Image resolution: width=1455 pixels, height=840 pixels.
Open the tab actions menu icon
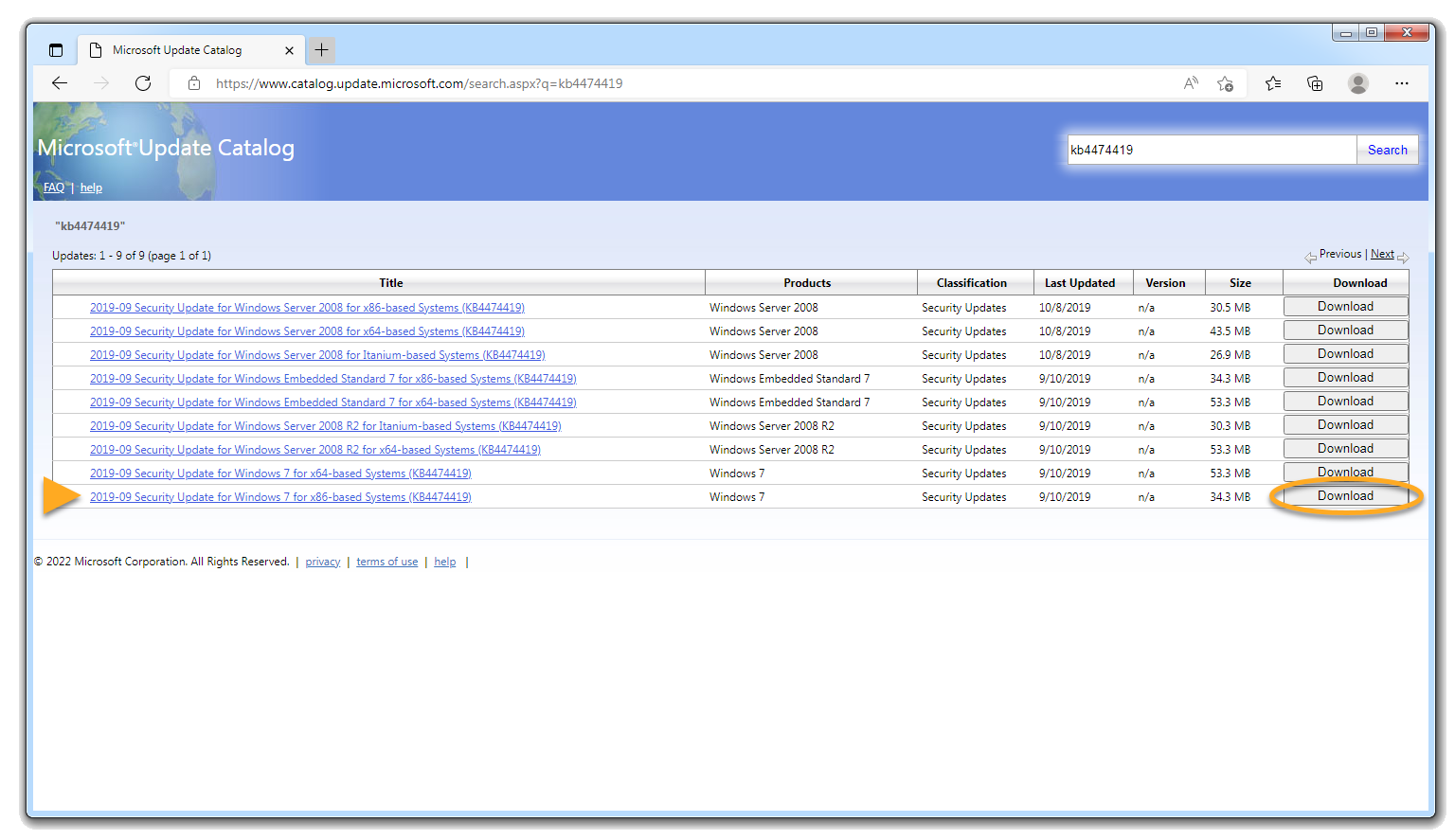tap(56, 50)
